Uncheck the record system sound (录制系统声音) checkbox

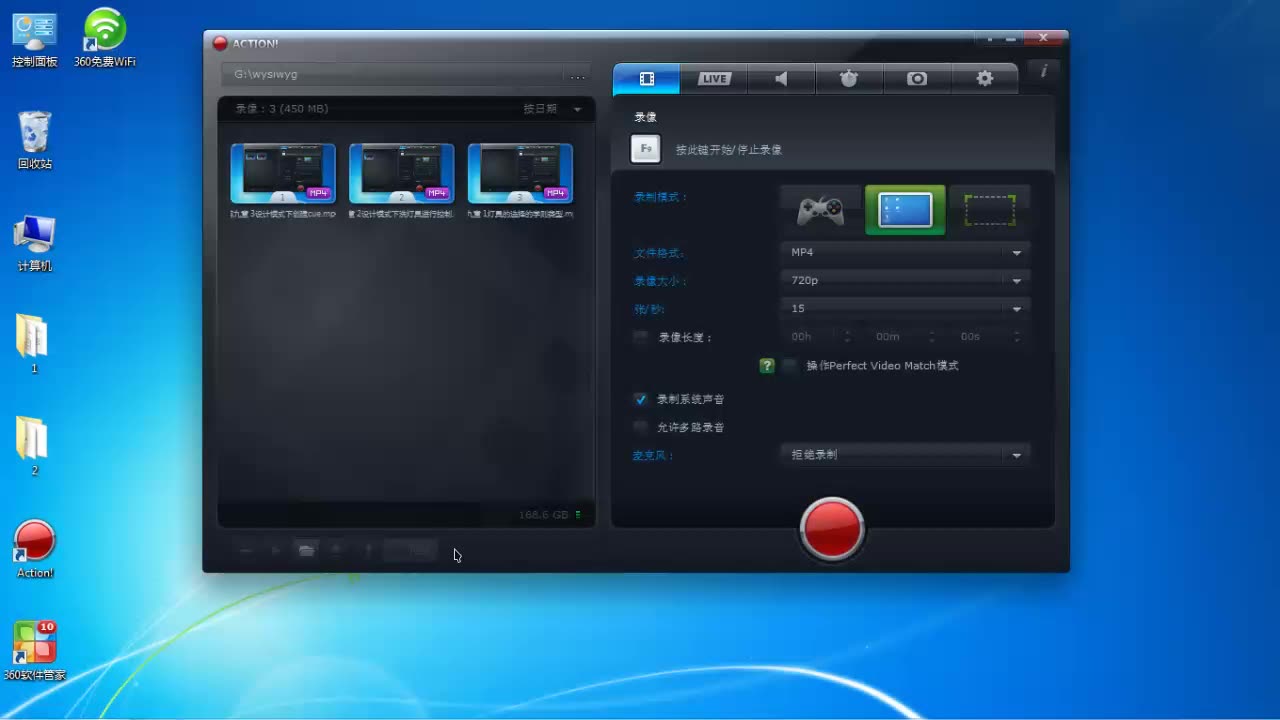tap(641, 399)
